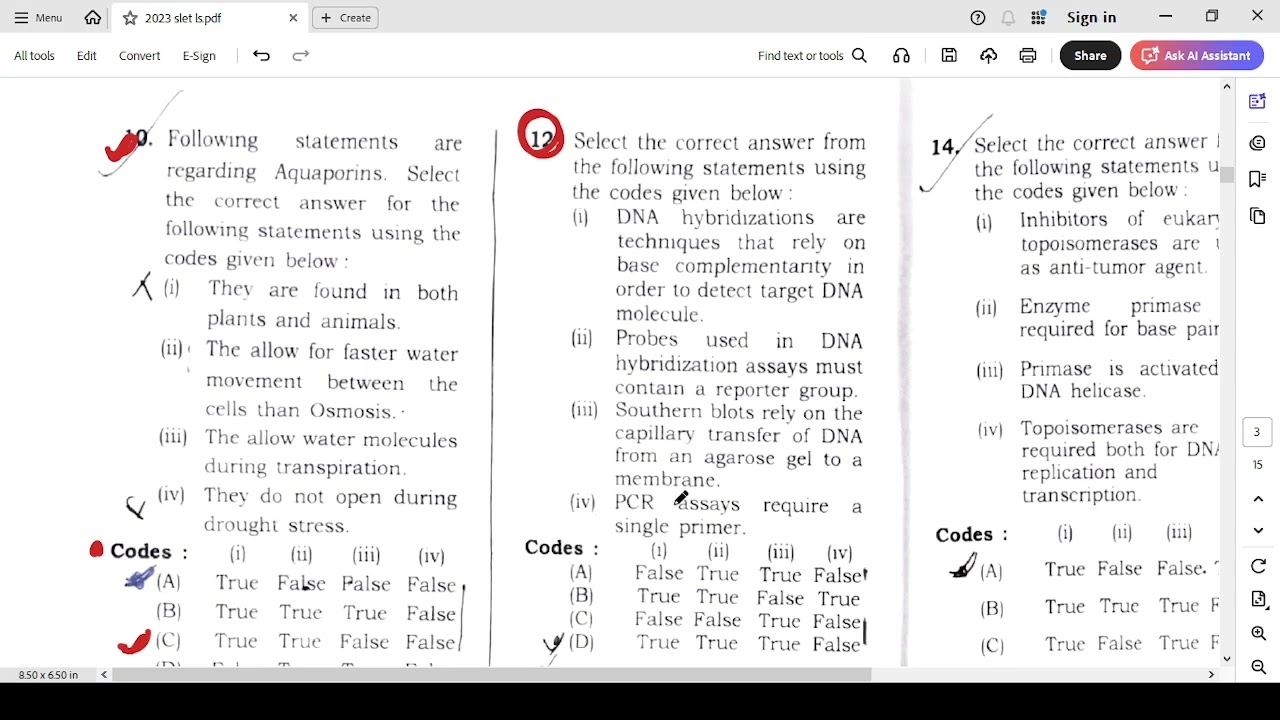
Task: Open the All tools menu
Action: point(34,56)
